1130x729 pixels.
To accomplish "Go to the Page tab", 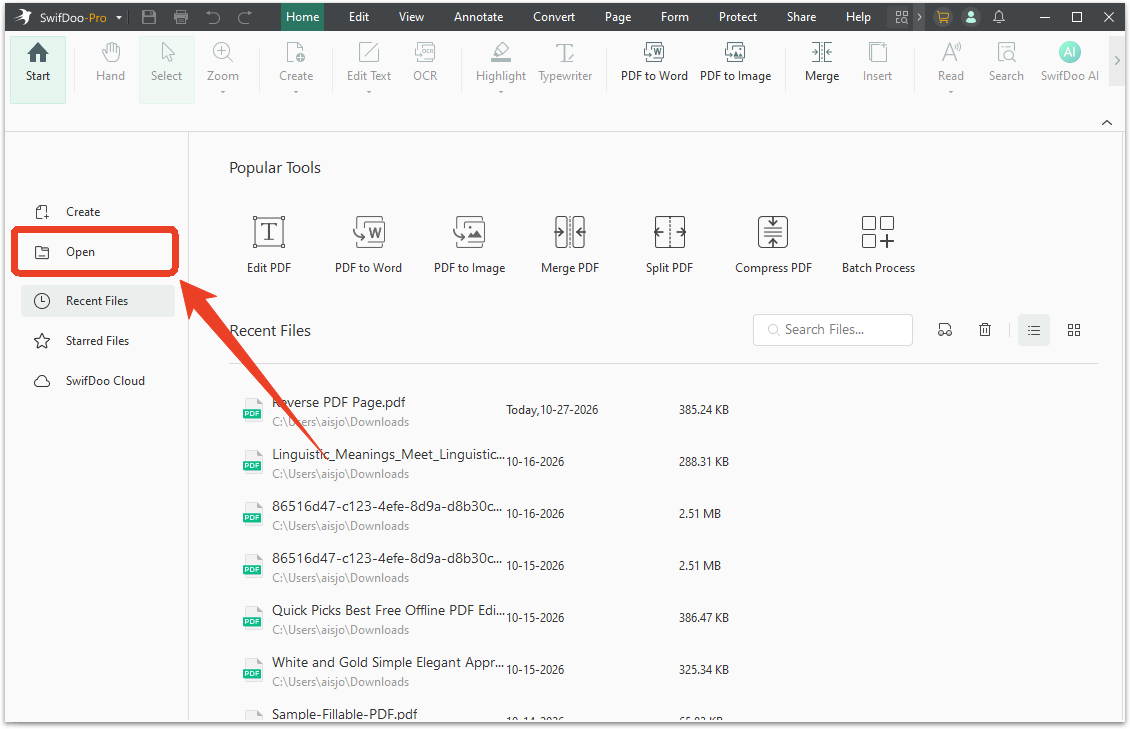I will (618, 17).
